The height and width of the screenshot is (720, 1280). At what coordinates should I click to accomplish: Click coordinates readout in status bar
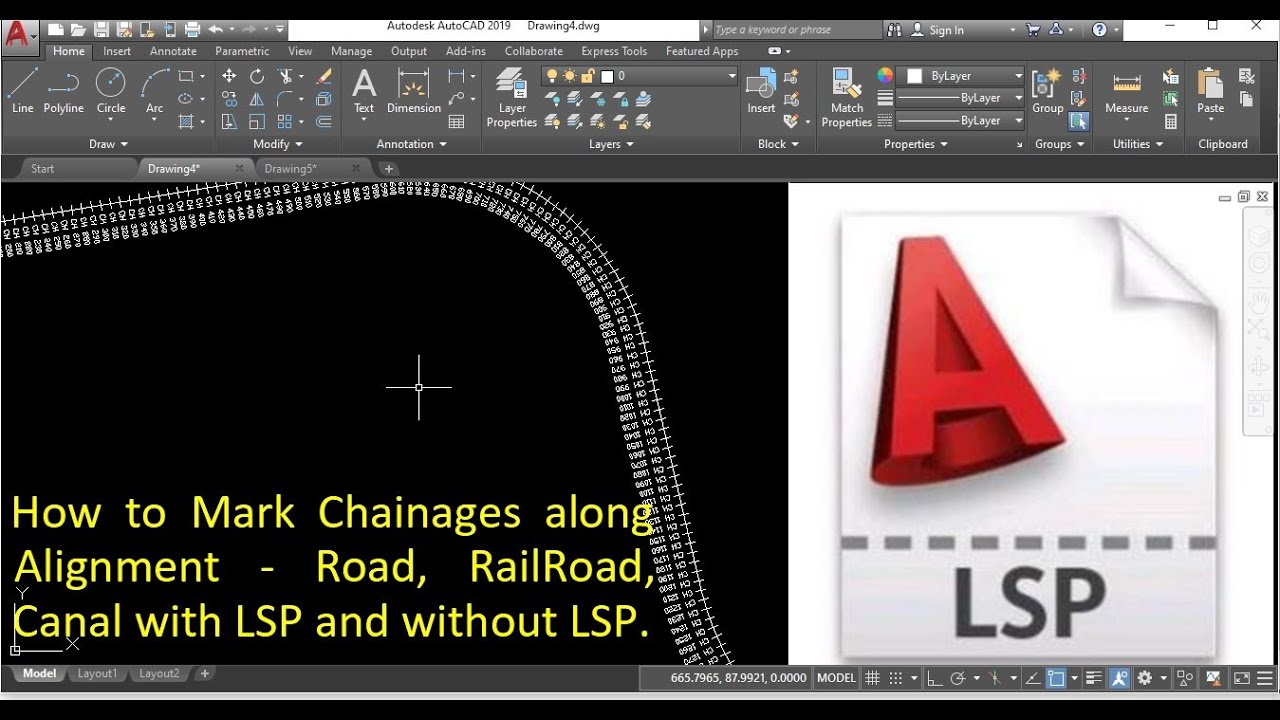click(x=739, y=678)
